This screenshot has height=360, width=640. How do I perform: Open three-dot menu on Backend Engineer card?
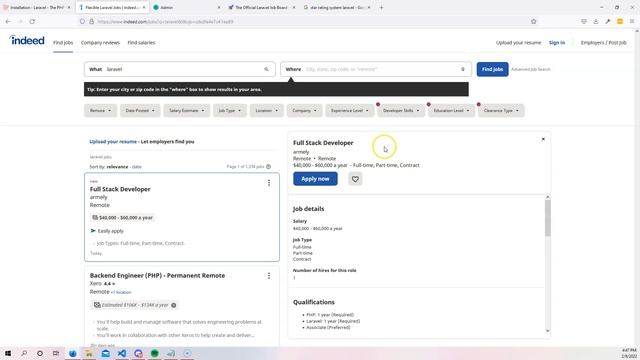(269, 276)
